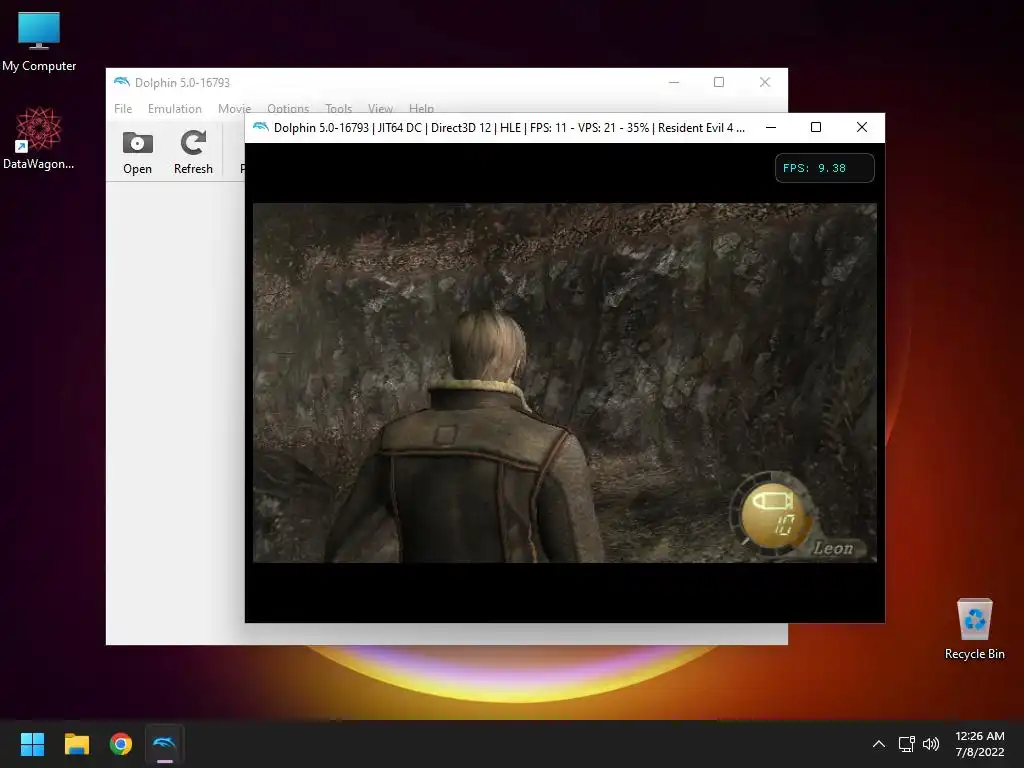Click the main Dolphin window title text

pyautogui.click(x=182, y=82)
